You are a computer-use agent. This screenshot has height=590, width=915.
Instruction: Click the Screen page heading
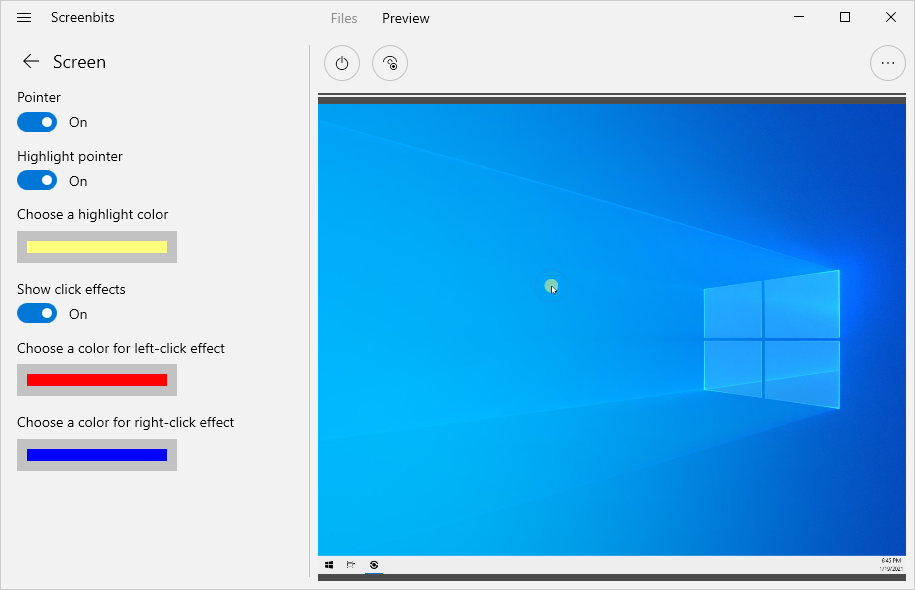click(x=79, y=62)
